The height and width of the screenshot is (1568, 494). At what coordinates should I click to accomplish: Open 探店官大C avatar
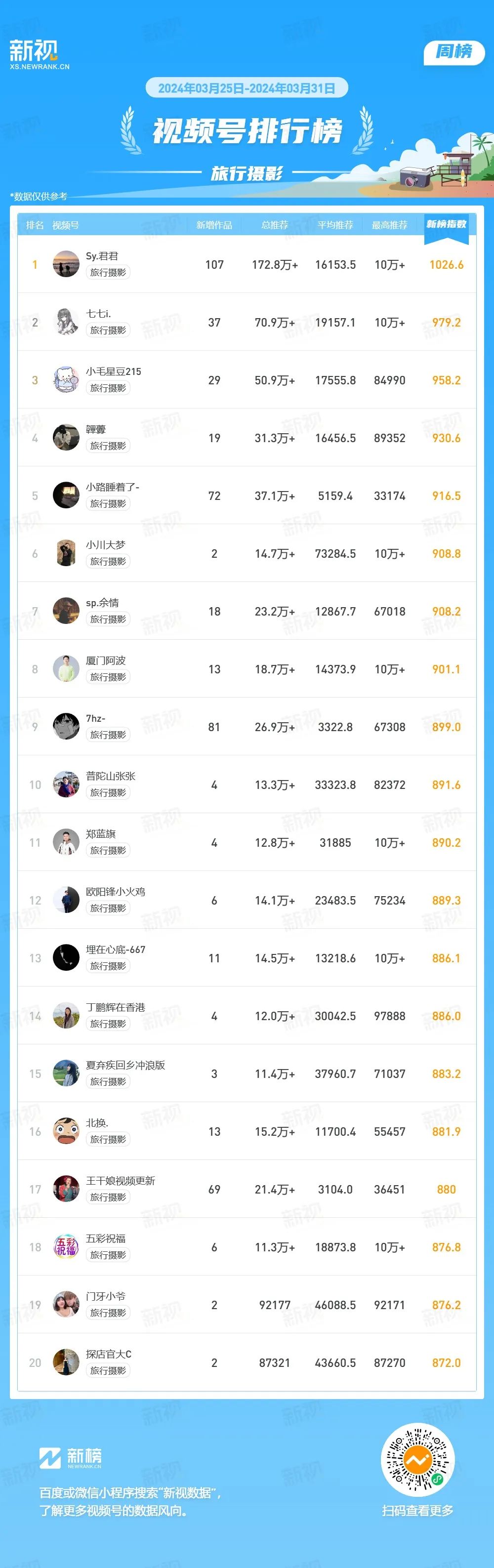tap(66, 1363)
